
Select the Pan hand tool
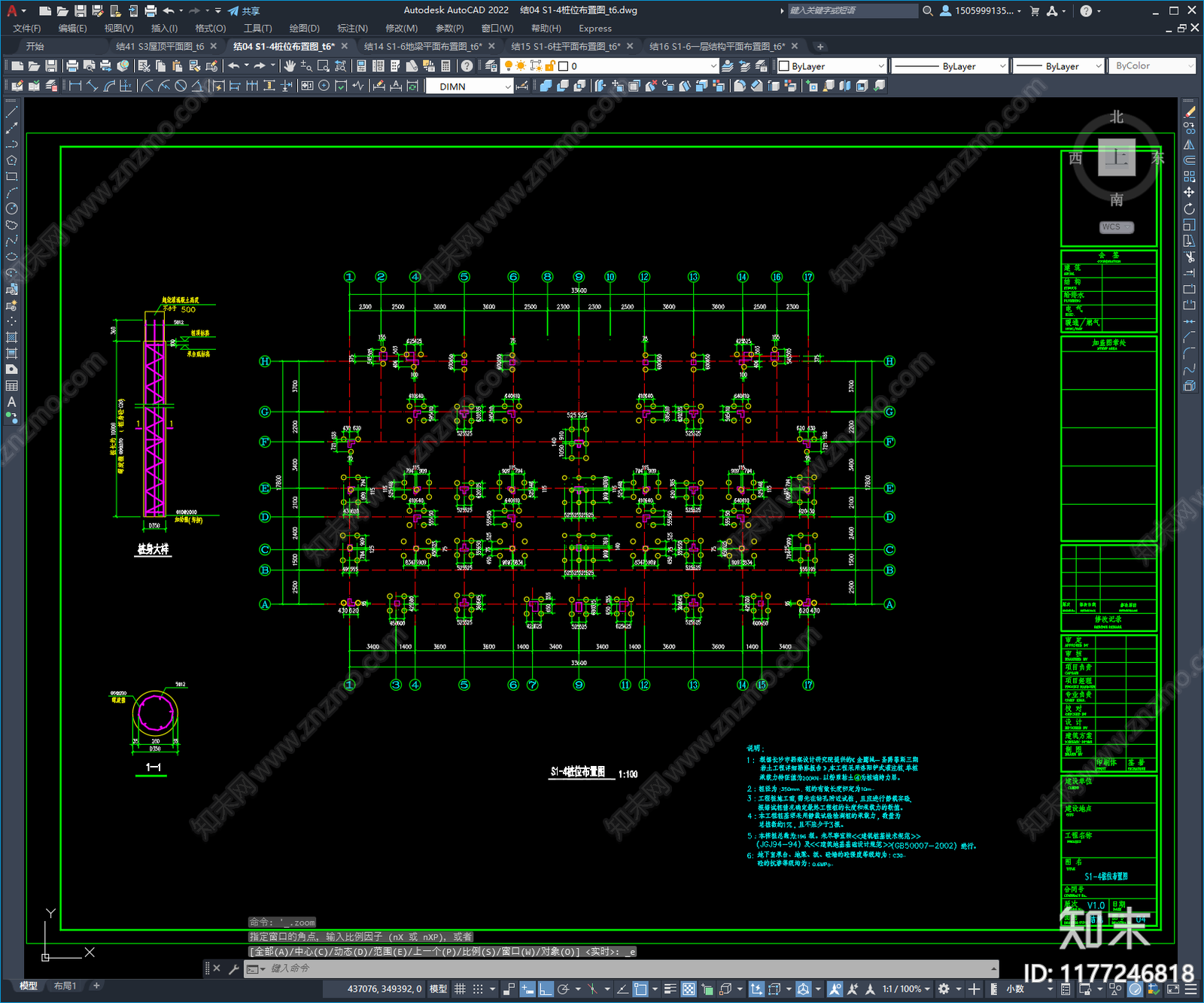click(x=290, y=66)
